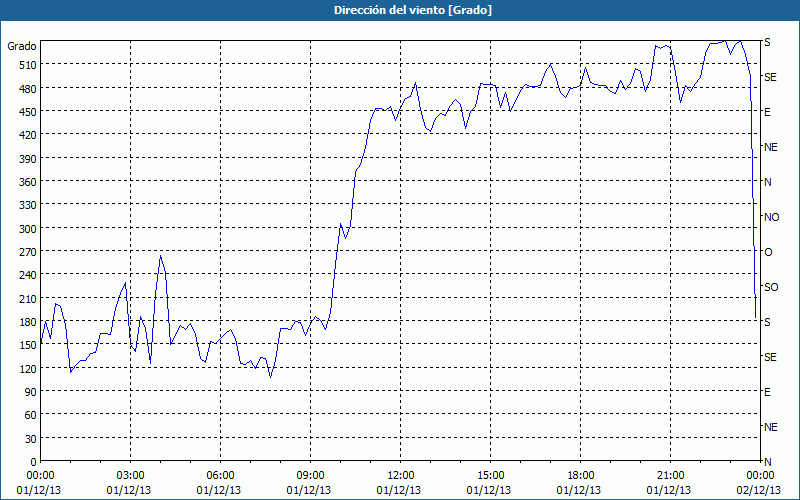Click the 'SO' compass direction label
Viewport: 800px width, 500px height.
[x=771, y=287]
